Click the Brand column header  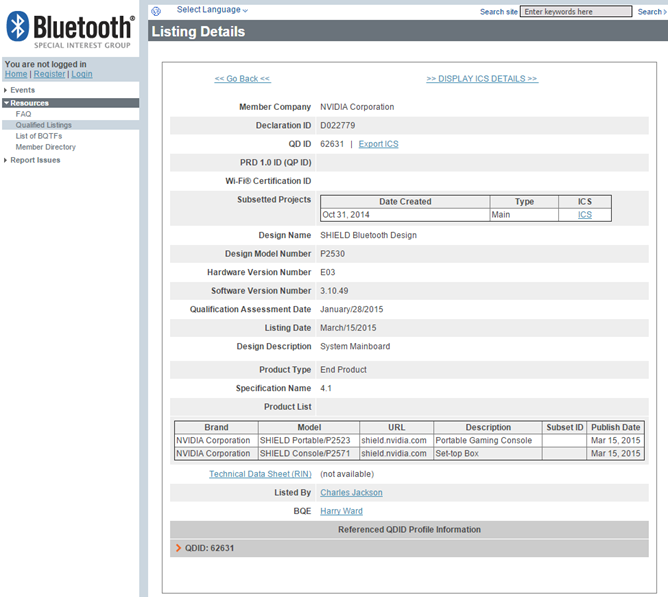tap(216, 427)
